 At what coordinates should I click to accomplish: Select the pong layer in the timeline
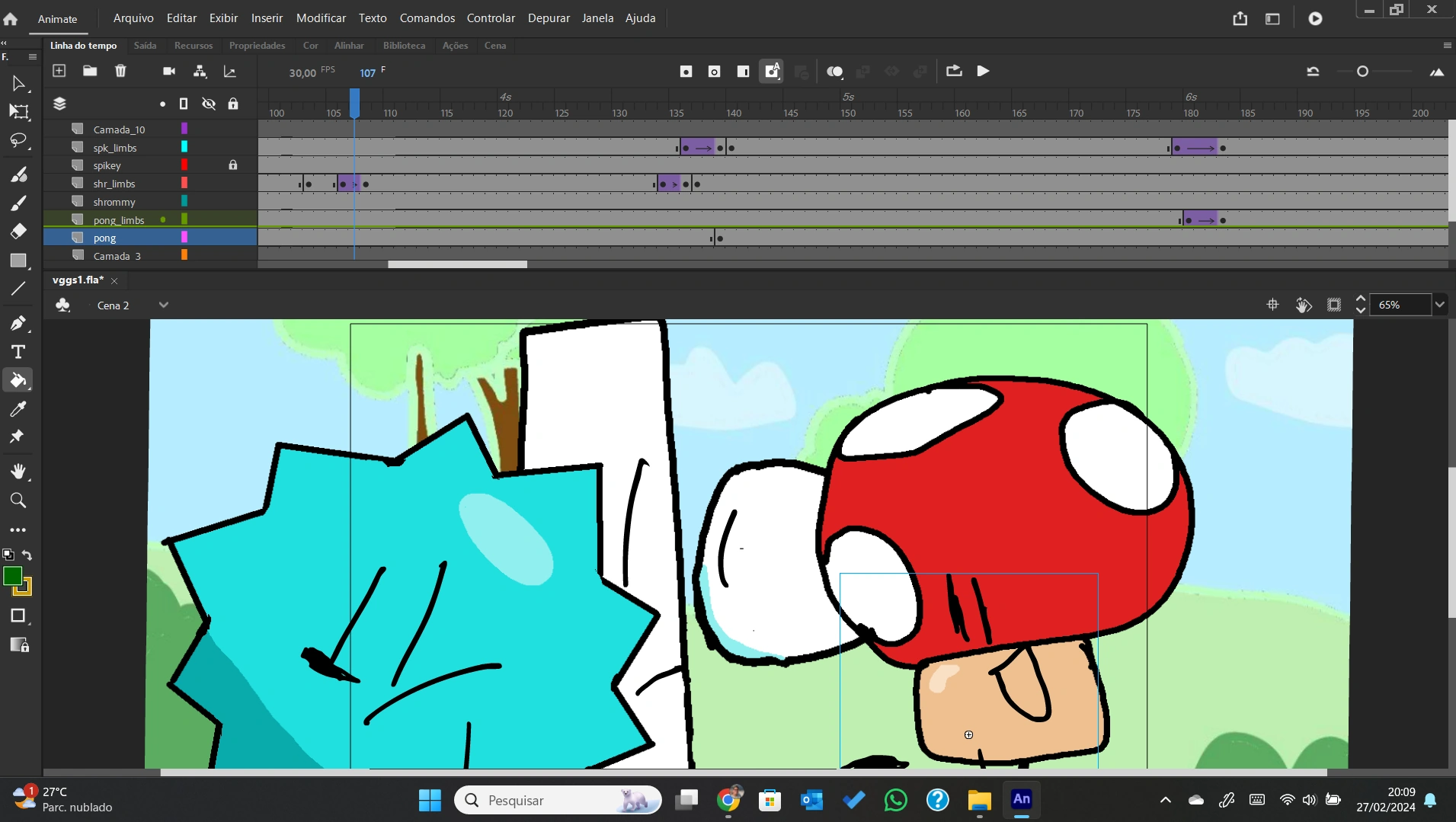pos(104,237)
